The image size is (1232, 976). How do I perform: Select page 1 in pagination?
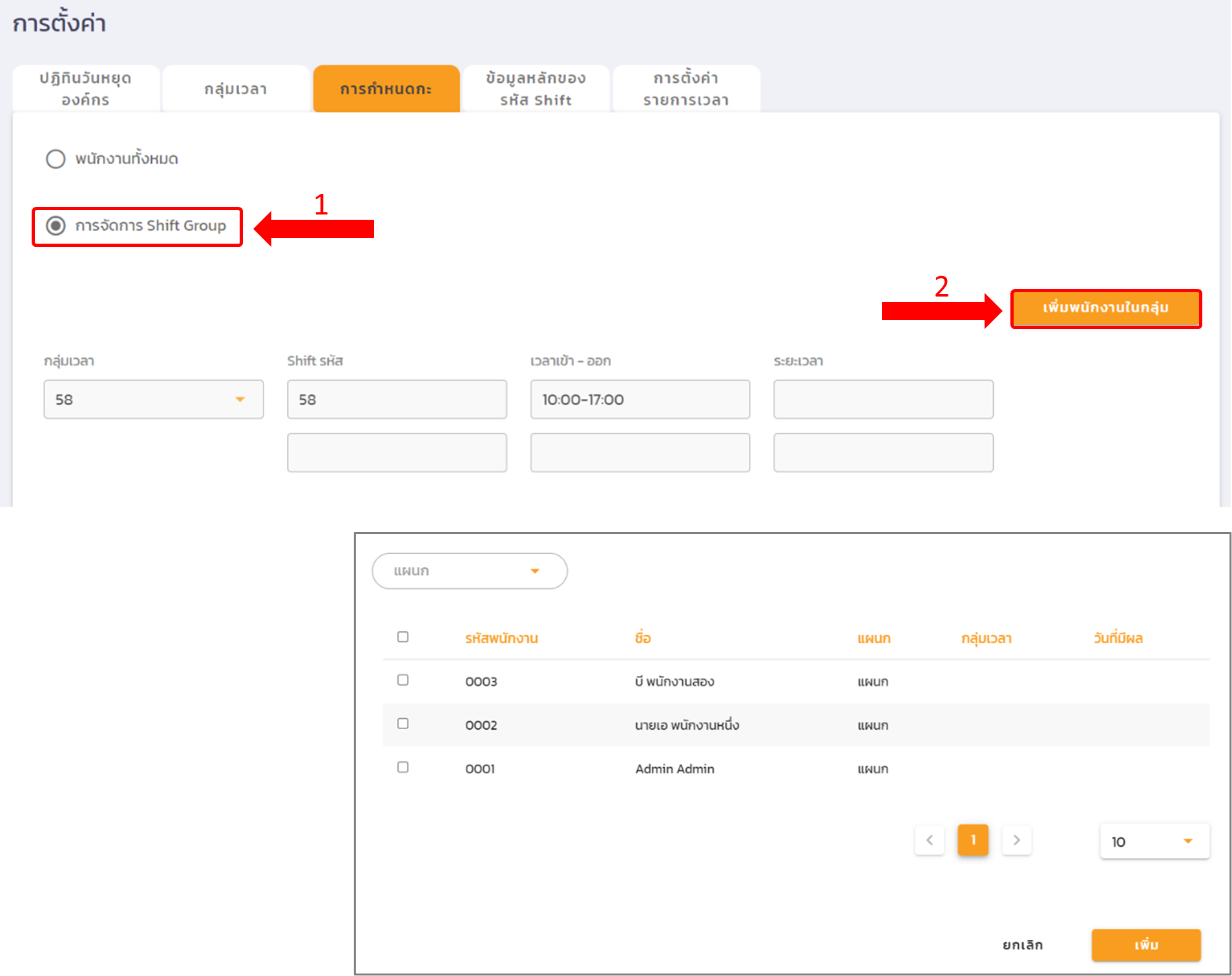pyautogui.click(x=972, y=840)
